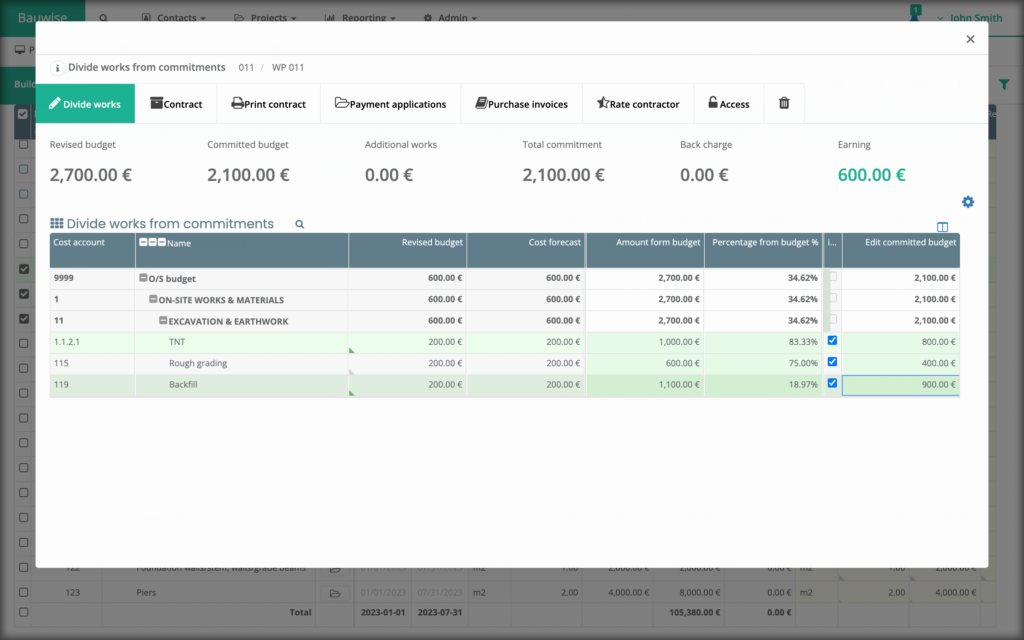
Task: Open the blue gear settings icon
Action: tap(968, 202)
